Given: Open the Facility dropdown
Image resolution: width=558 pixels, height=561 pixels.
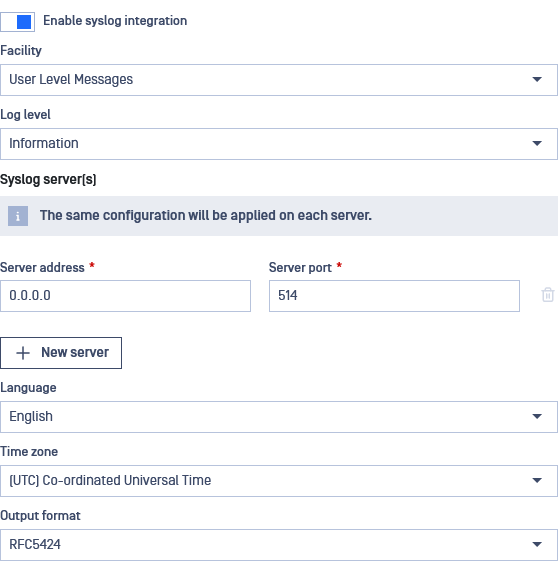Looking at the screenshot, I should click(x=279, y=80).
